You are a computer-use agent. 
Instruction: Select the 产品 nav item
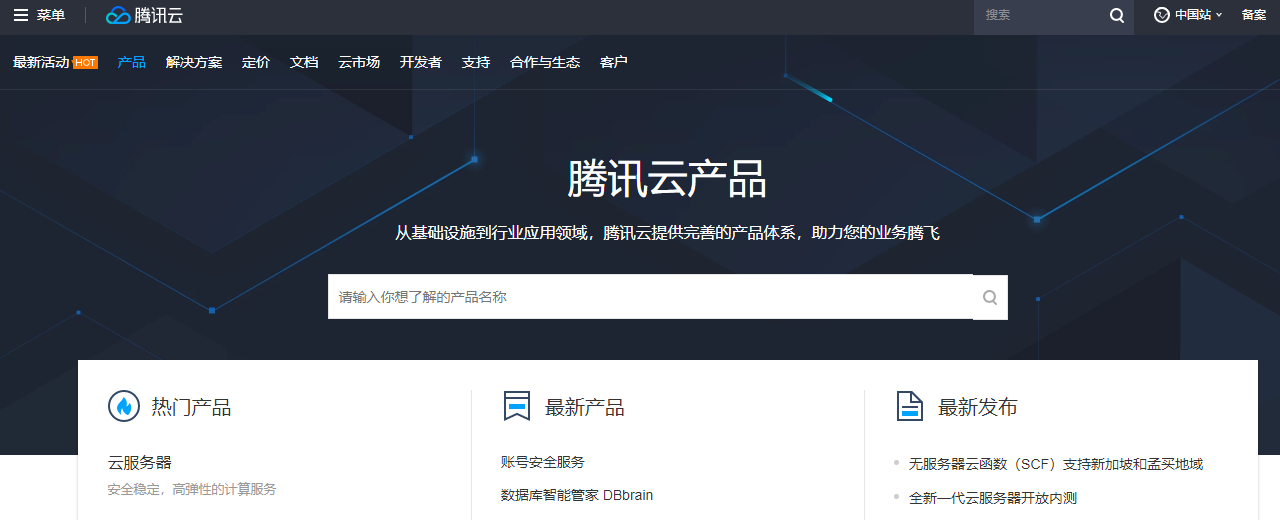pyautogui.click(x=131, y=62)
